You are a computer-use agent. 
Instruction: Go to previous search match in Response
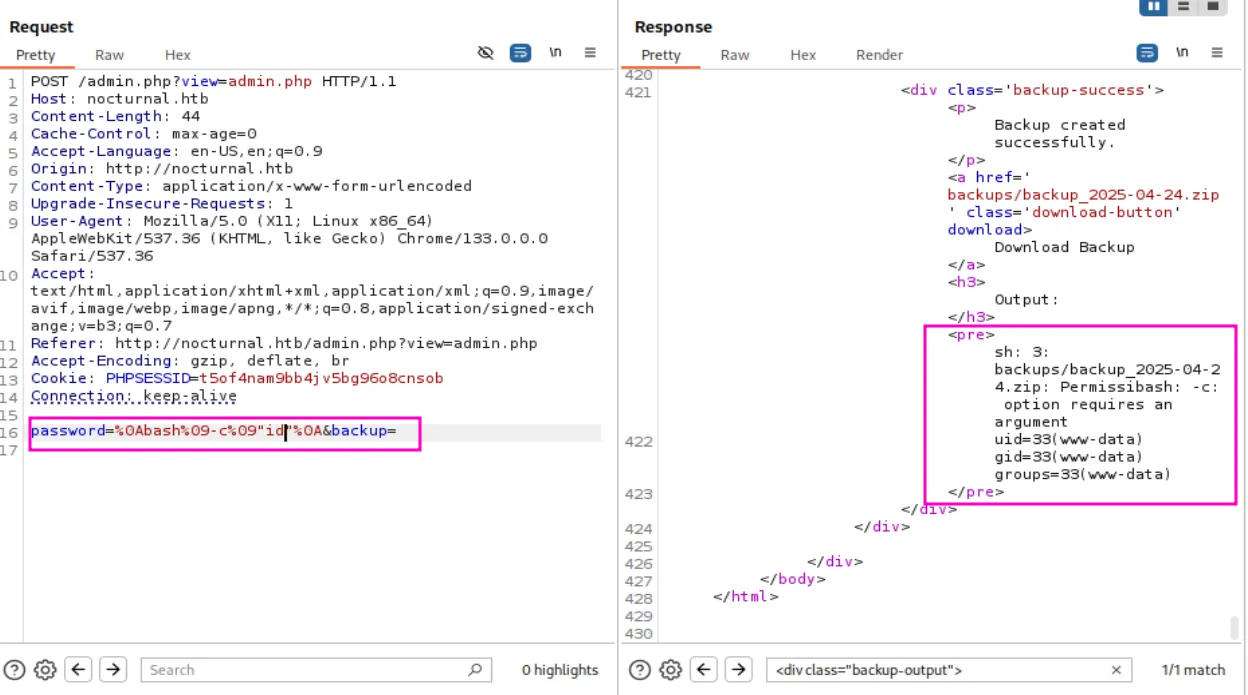click(704, 670)
